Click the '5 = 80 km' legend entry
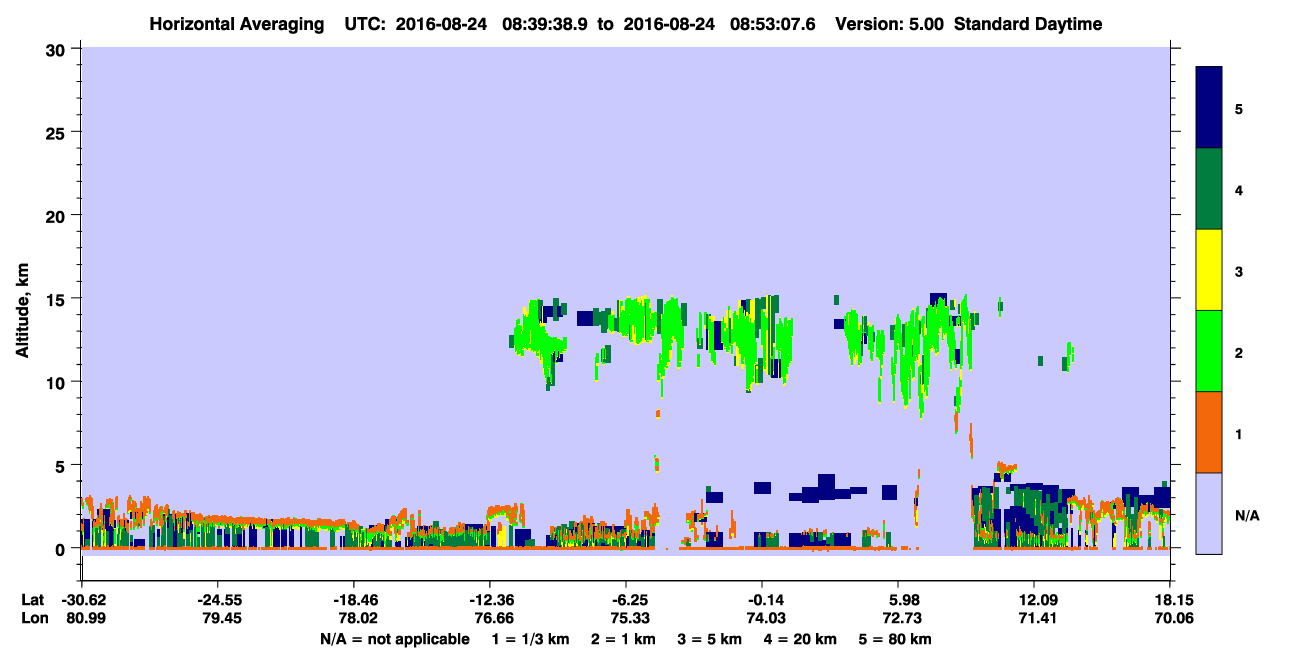The width and height of the screenshot is (1300, 667). tap(894, 639)
